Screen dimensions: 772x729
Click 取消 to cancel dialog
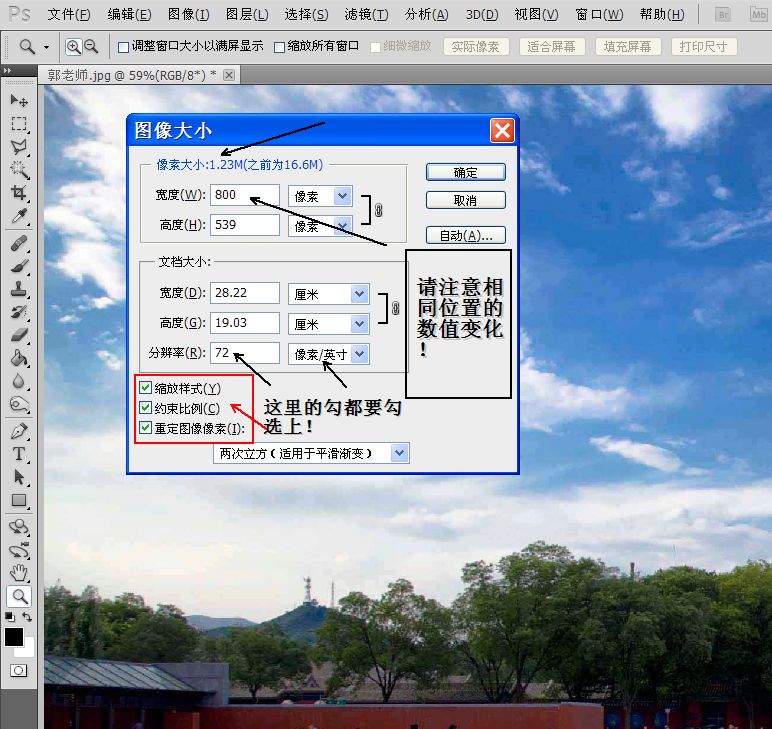coord(465,200)
